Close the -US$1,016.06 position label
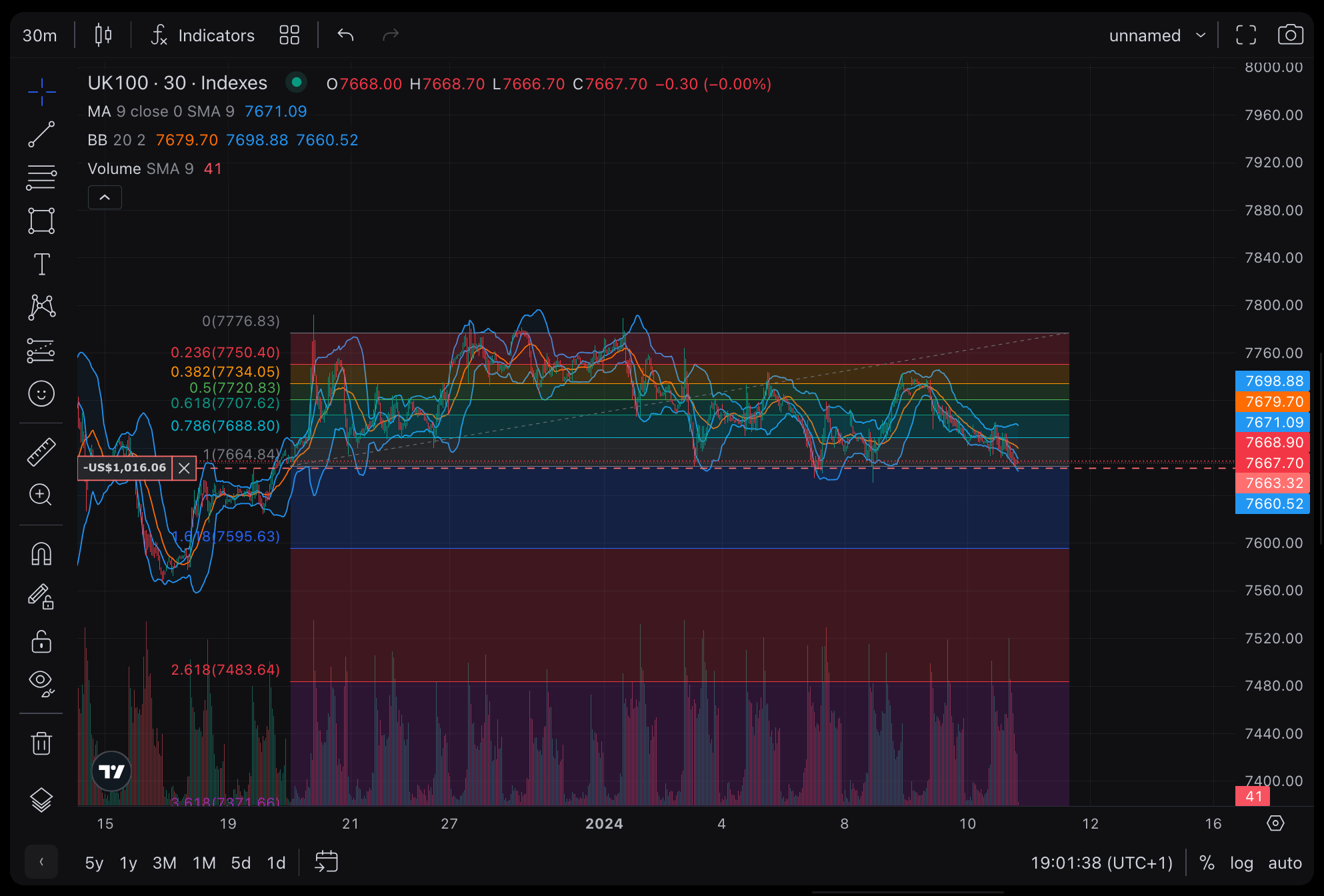1324x896 pixels. (184, 468)
